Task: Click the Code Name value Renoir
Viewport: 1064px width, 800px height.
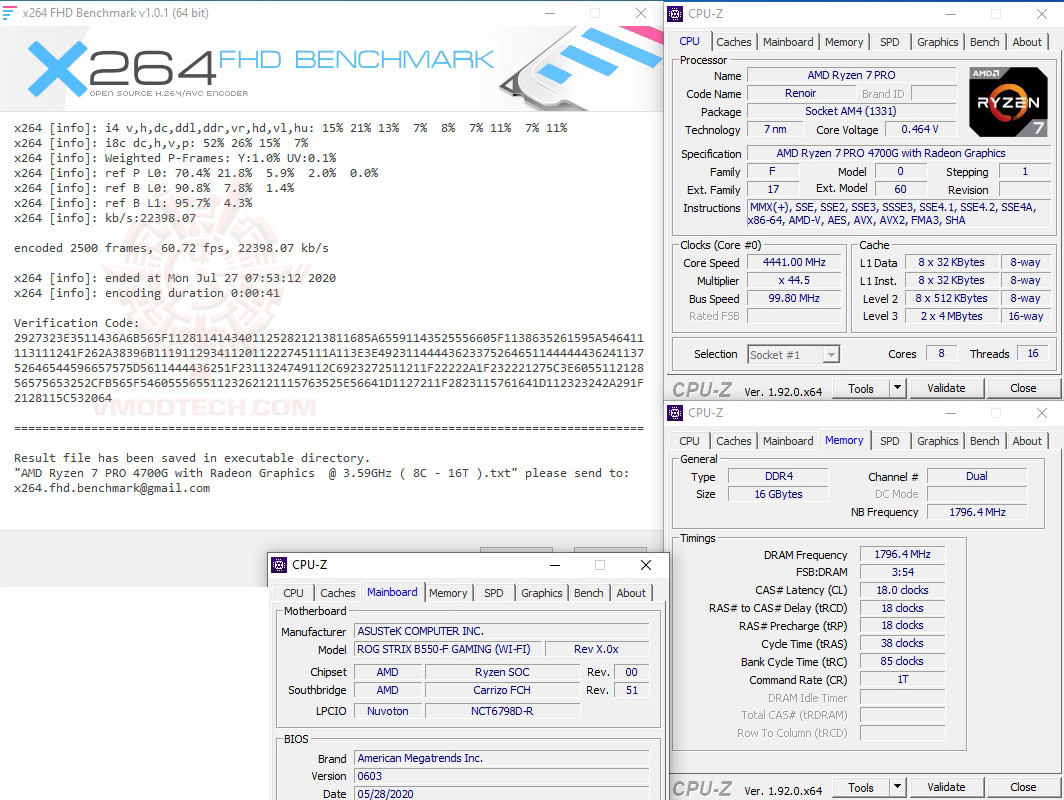Action: pos(800,94)
